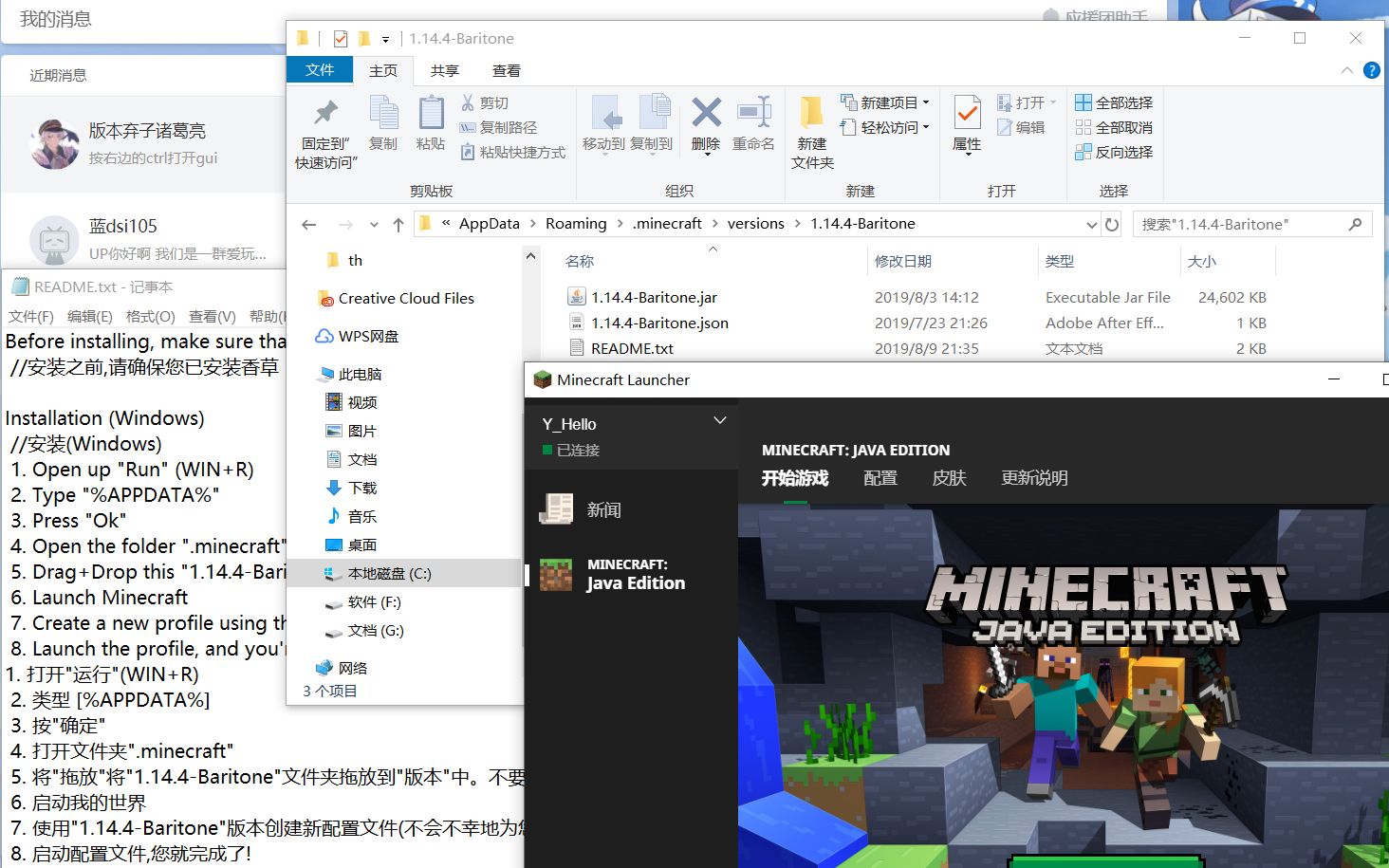Open the 皮肤 skins tab in the launcher

[x=949, y=478]
